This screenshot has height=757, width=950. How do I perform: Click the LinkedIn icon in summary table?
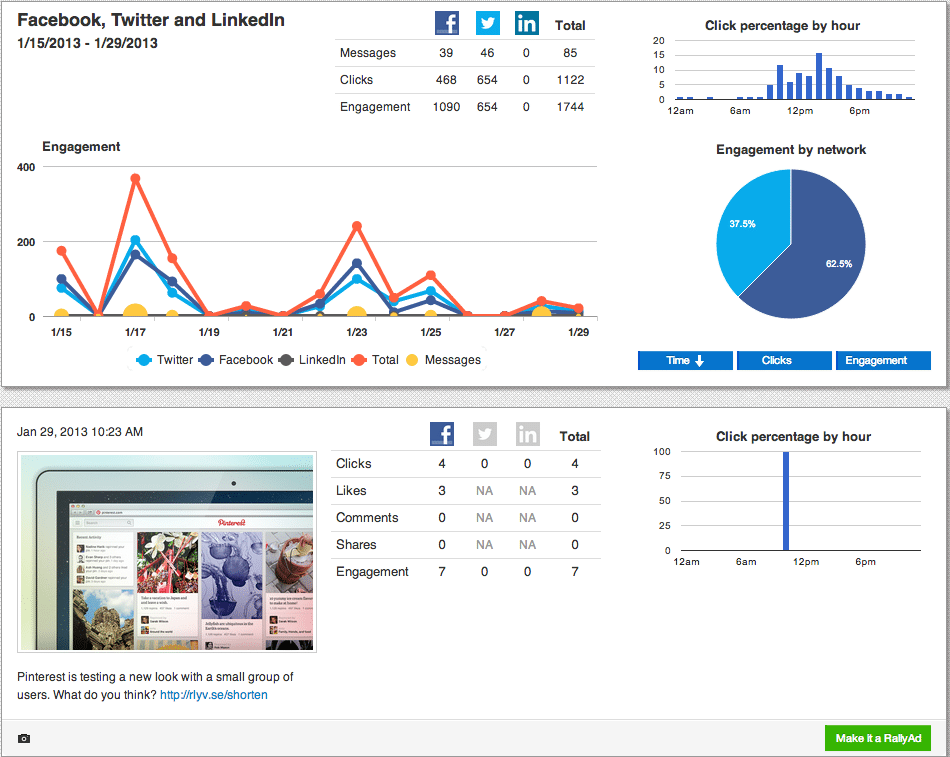526,24
